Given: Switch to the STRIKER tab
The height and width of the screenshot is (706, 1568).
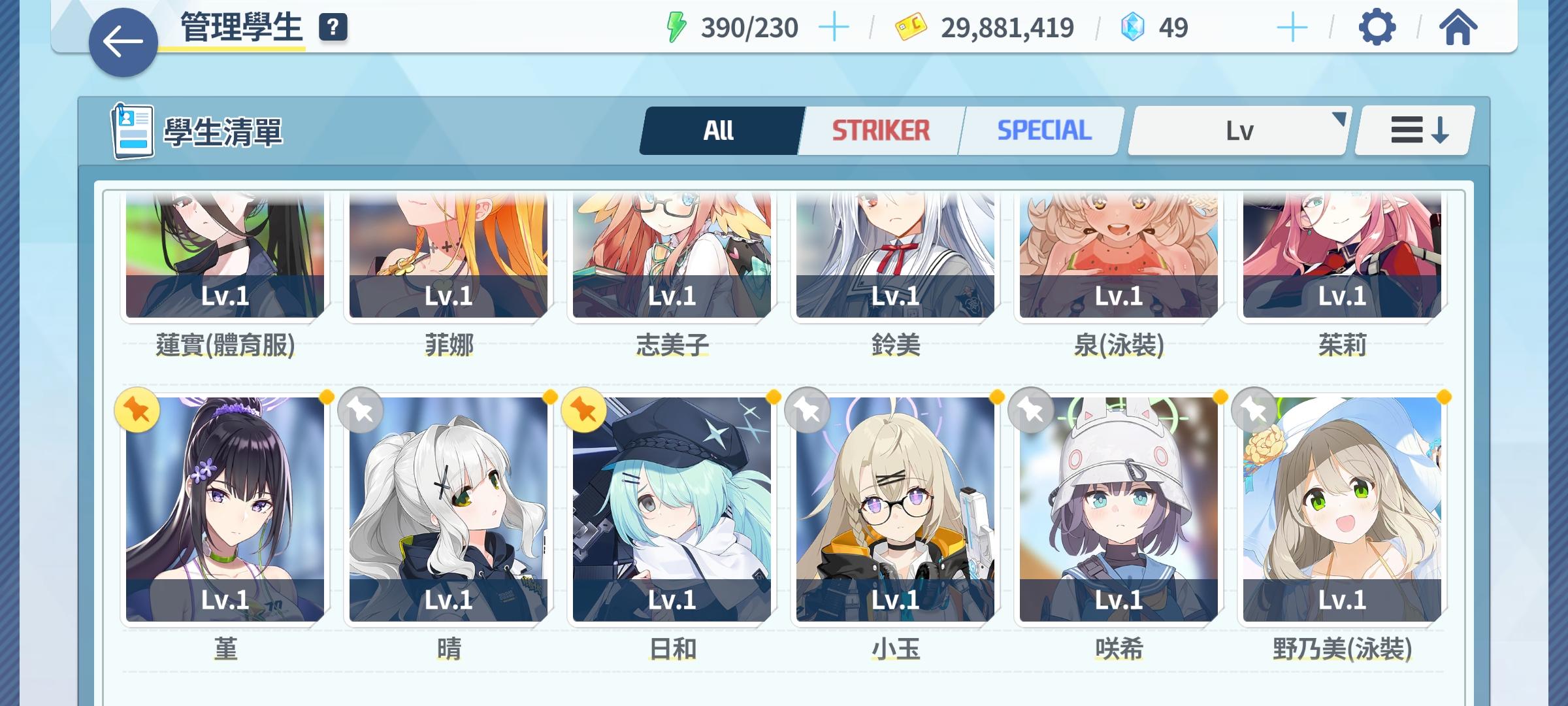Looking at the screenshot, I should point(881,131).
